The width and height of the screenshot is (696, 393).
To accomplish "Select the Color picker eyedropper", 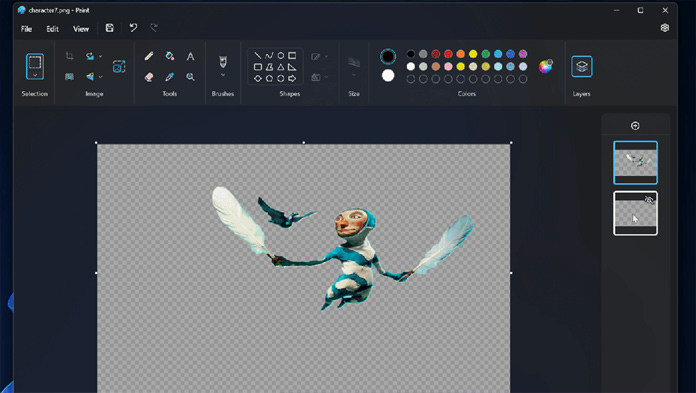I will click(170, 77).
